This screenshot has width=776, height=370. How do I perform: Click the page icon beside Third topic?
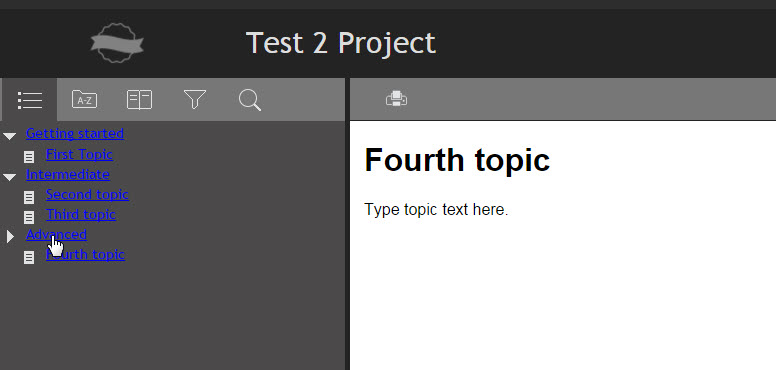click(x=29, y=217)
